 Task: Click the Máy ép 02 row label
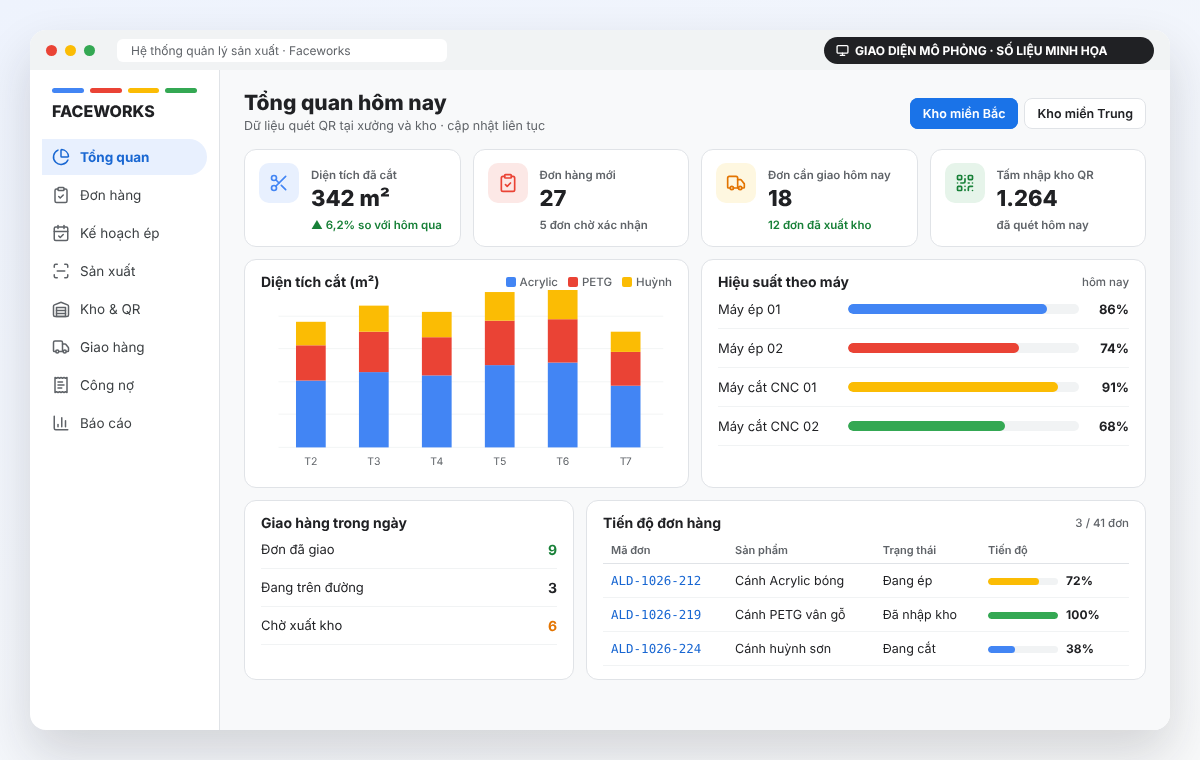(750, 348)
